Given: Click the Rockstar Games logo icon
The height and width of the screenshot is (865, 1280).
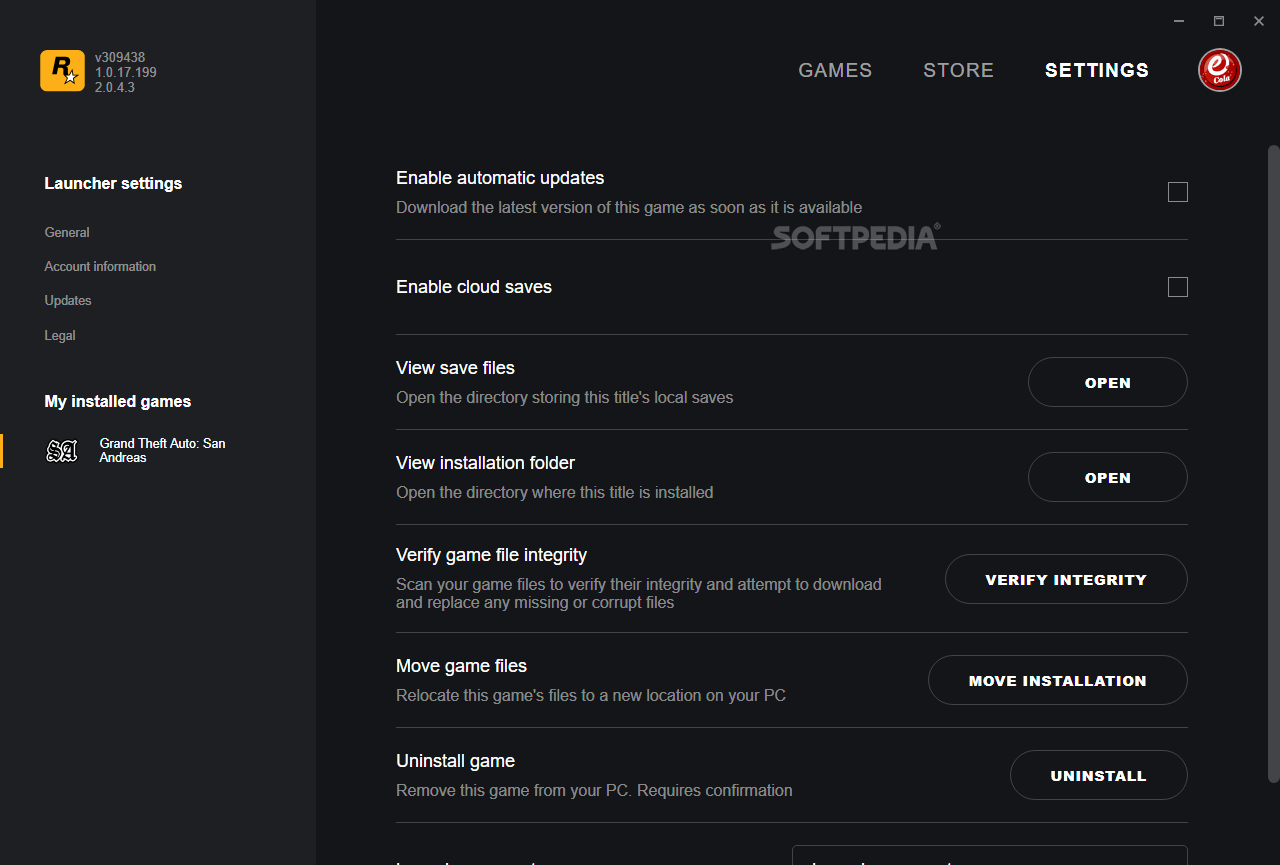Looking at the screenshot, I should point(62,71).
